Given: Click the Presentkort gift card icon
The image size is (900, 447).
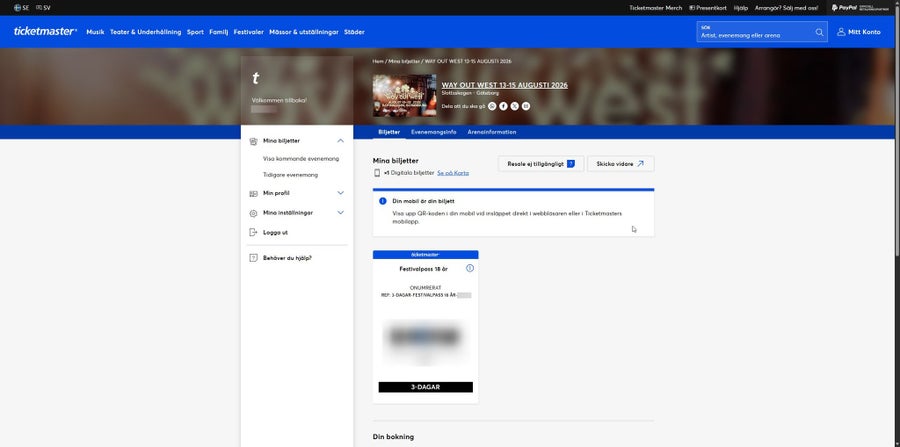Looking at the screenshot, I should click(x=692, y=8).
